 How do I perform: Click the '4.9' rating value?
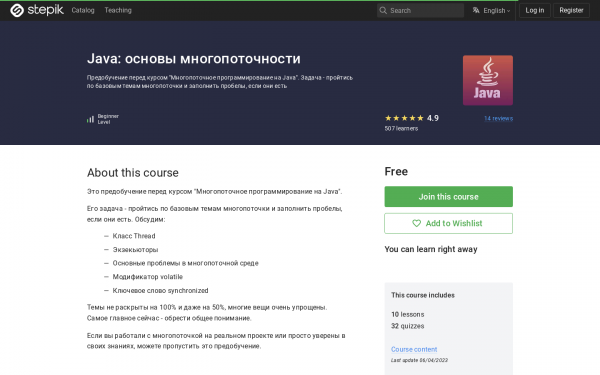point(433,118)
